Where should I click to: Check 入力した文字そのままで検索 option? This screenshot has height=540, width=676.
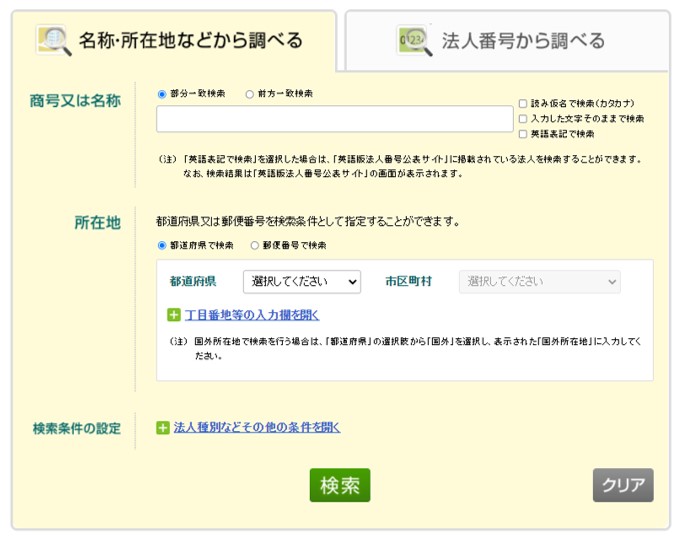click(x=523, y=119)
